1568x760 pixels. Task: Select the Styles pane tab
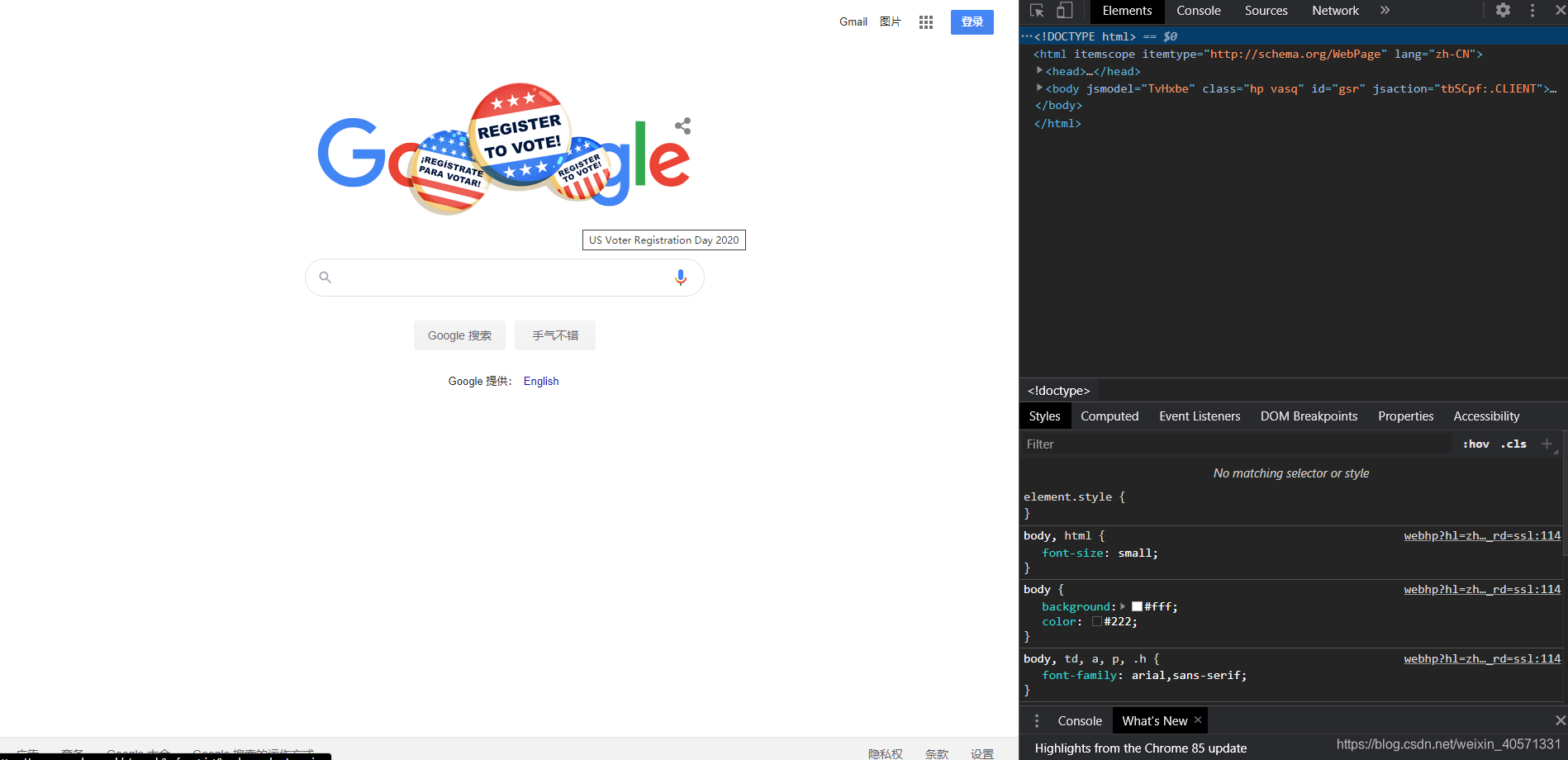click(x=1044, y=416)
